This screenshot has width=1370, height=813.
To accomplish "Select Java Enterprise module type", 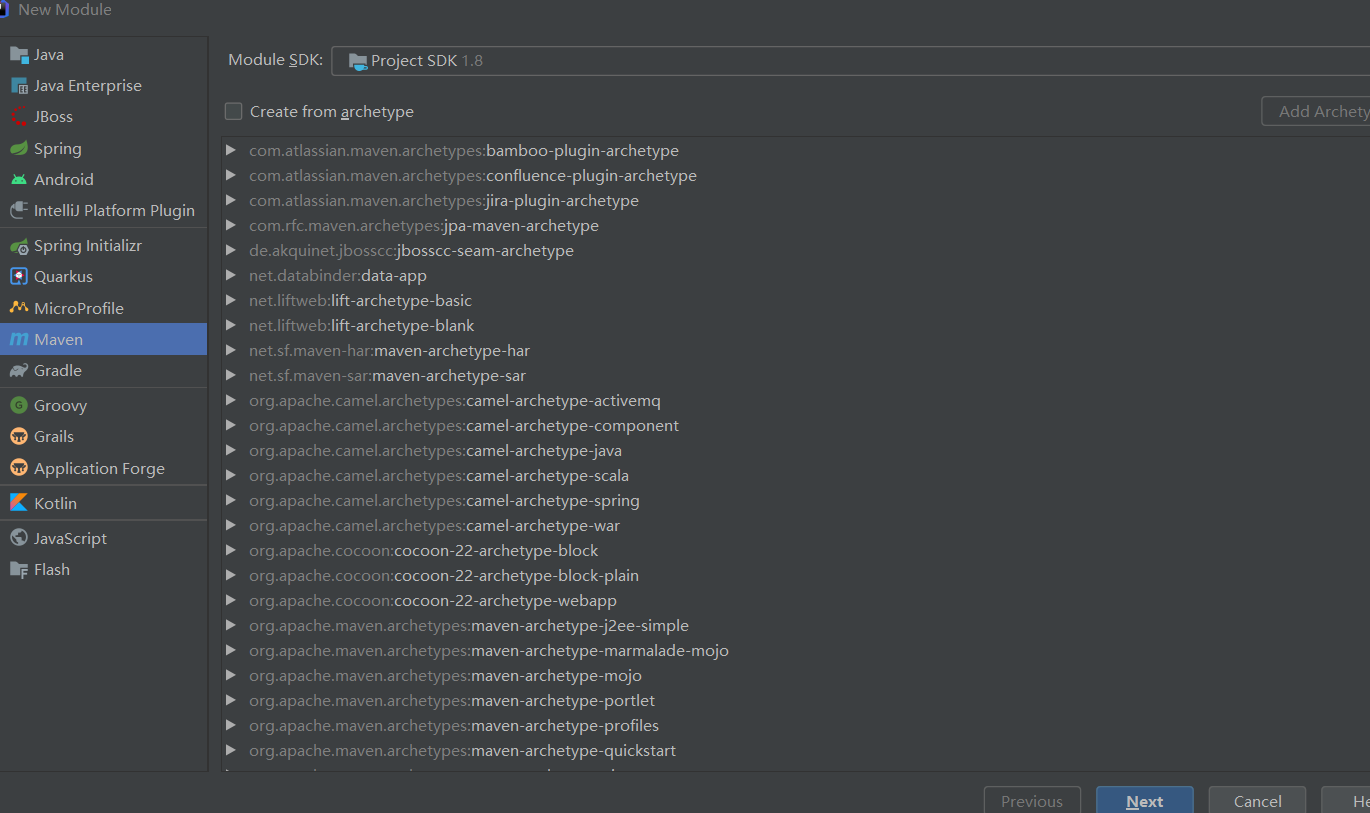I will click(104, 86).
